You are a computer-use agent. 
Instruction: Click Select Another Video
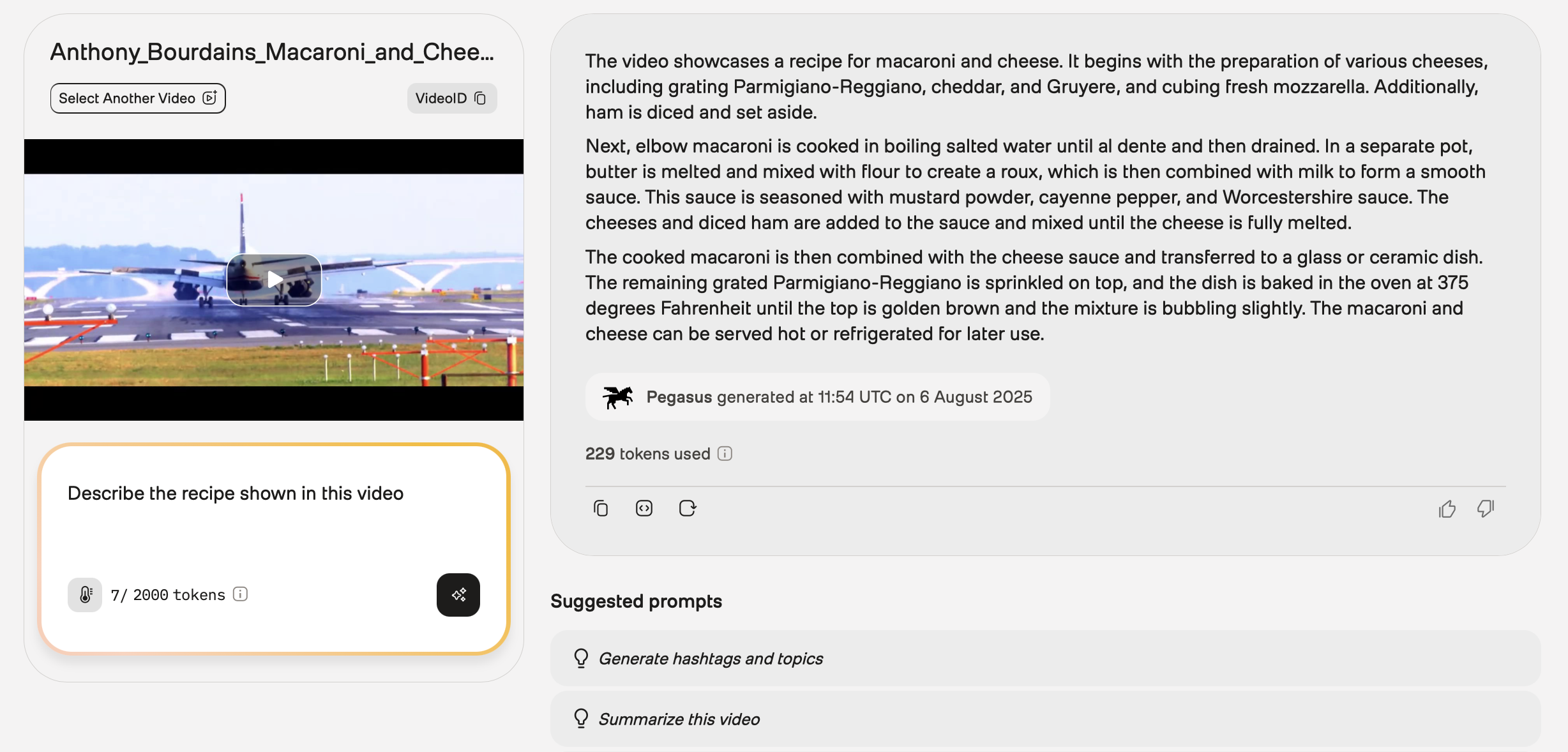[x=137, y=98]
